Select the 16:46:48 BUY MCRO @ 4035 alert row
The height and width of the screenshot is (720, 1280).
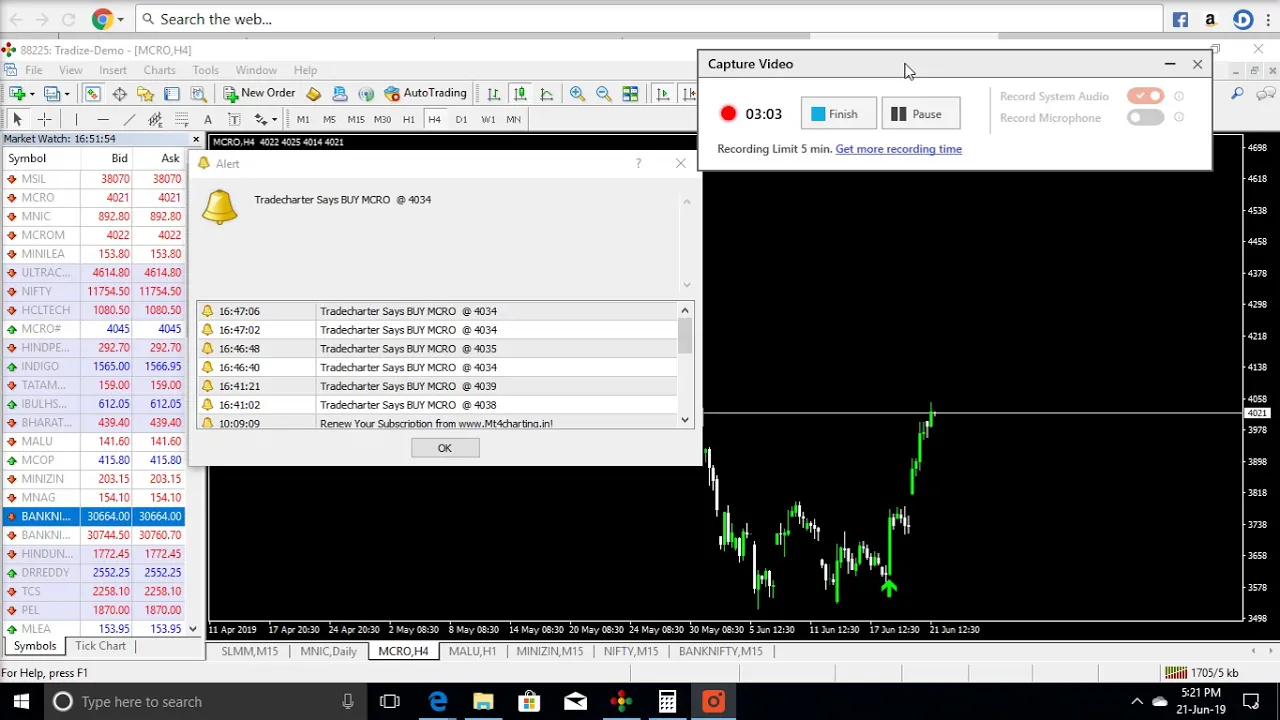click(x=437, y=349)
